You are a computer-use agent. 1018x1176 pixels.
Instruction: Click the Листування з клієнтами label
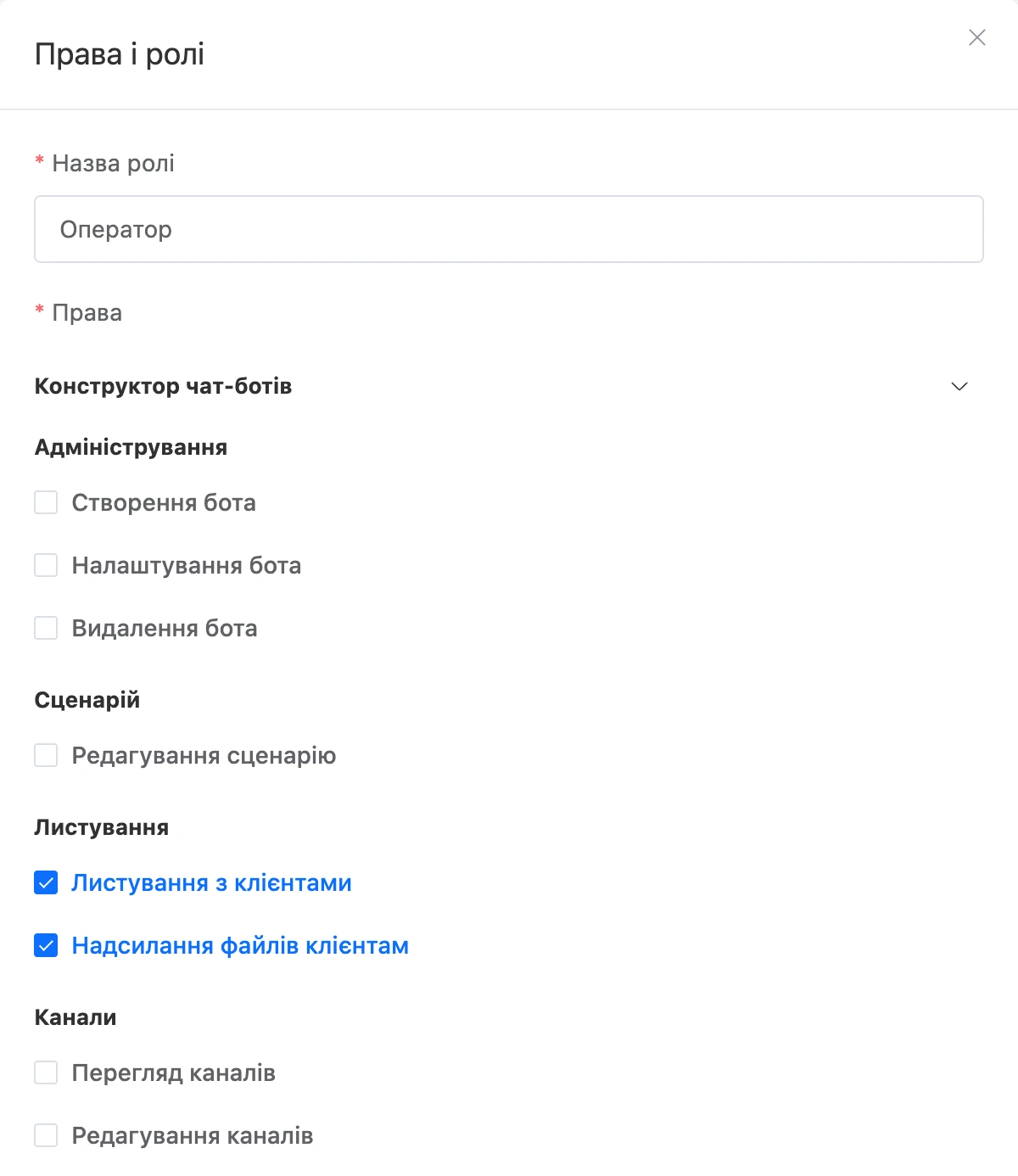(x=211, y=882)
